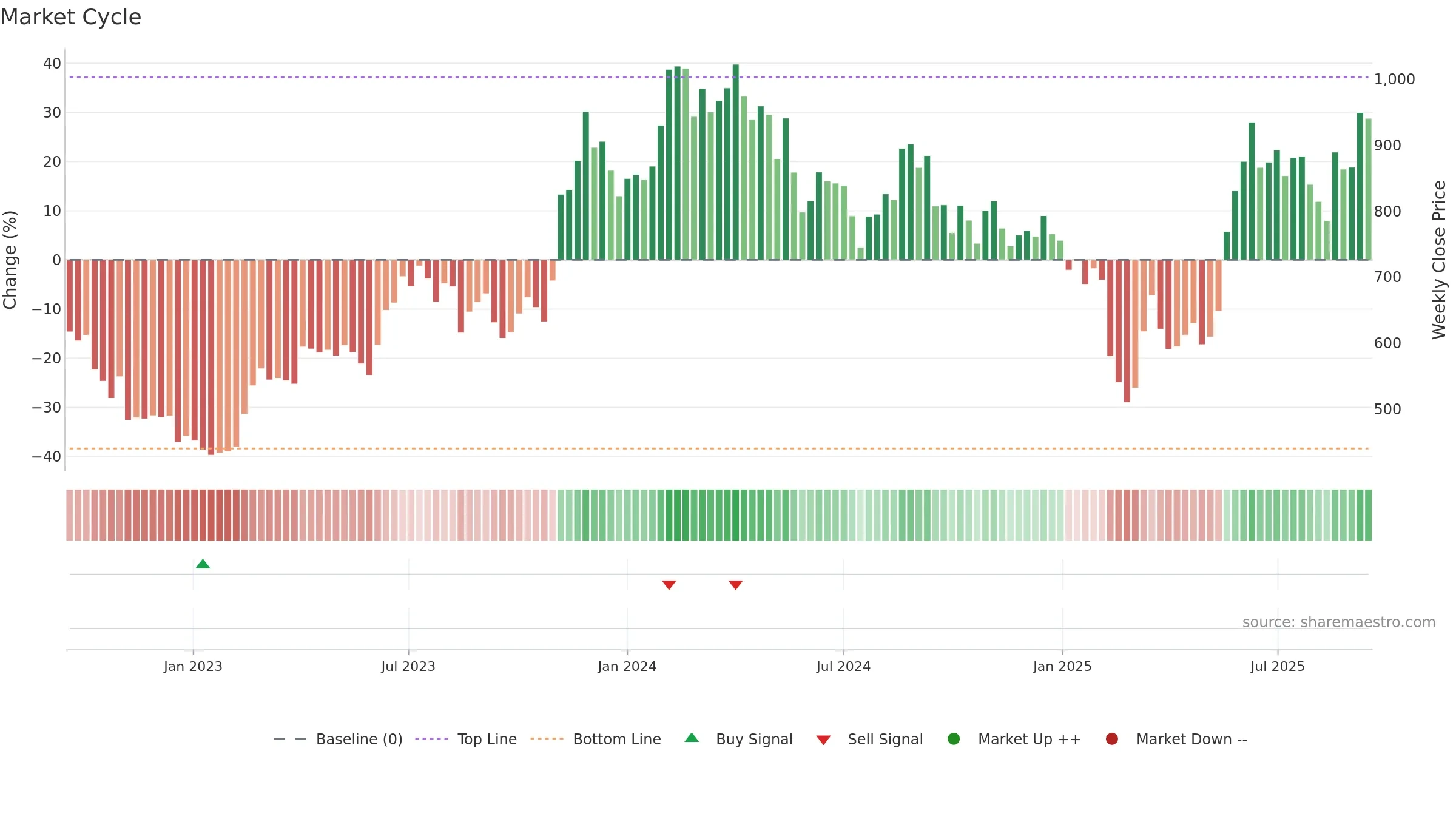
Task: Click the 700 right axis tick label
Action: (1387, 277)
